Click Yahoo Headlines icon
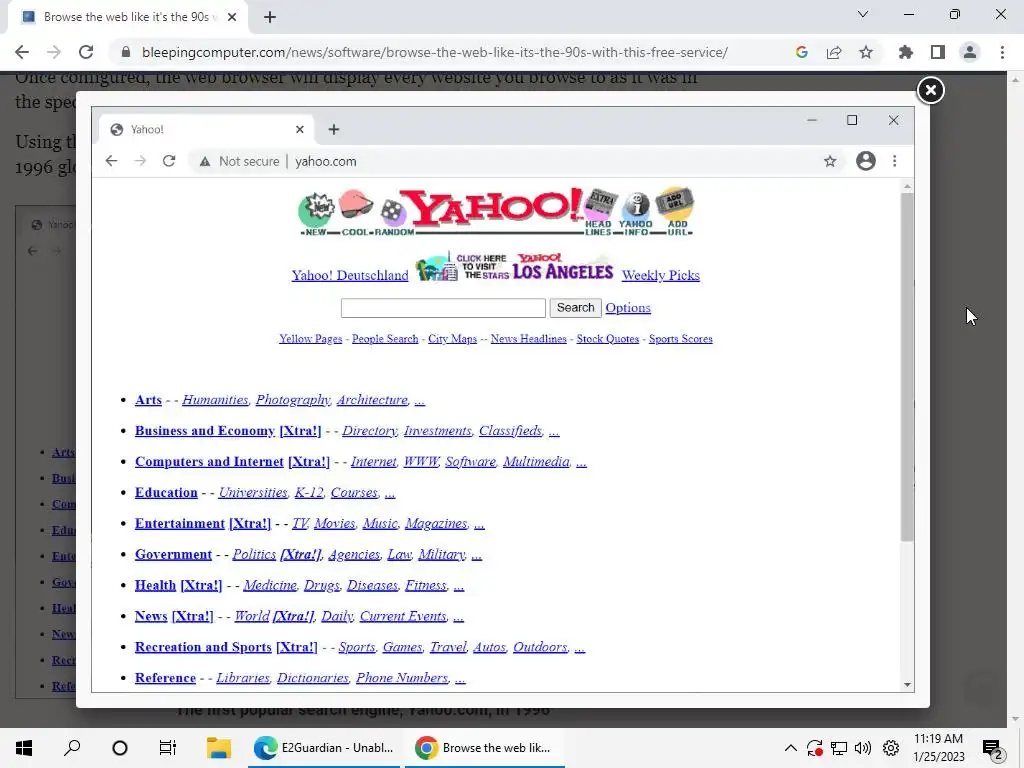Viewport: 1024px width, 768px height. point(600,213)
